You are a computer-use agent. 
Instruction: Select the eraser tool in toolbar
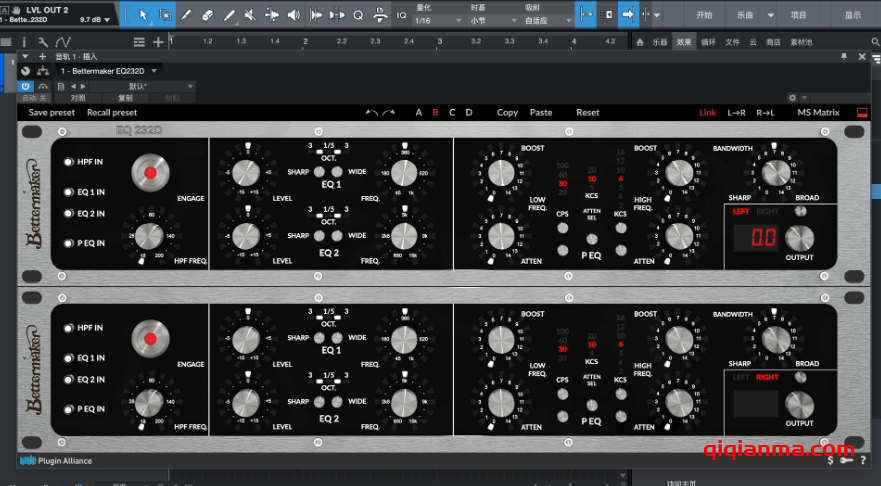tap(207, 14)
